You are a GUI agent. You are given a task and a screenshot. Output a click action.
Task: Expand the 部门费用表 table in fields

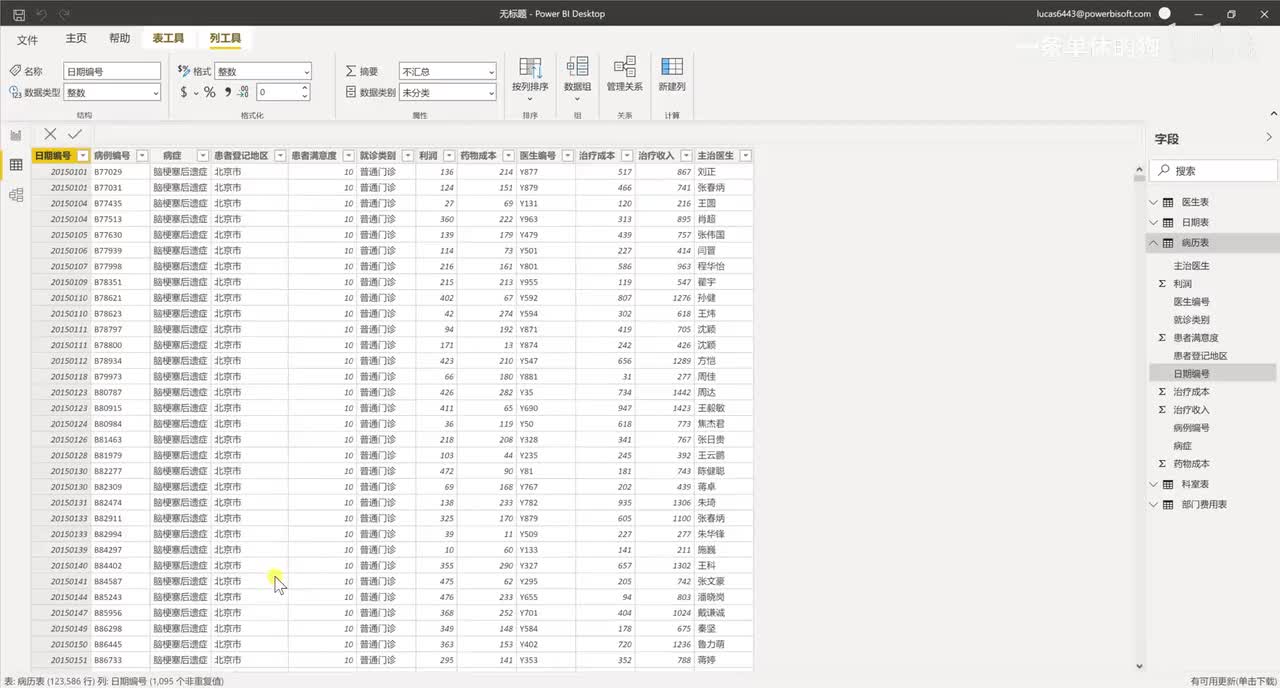(1152, 505)
